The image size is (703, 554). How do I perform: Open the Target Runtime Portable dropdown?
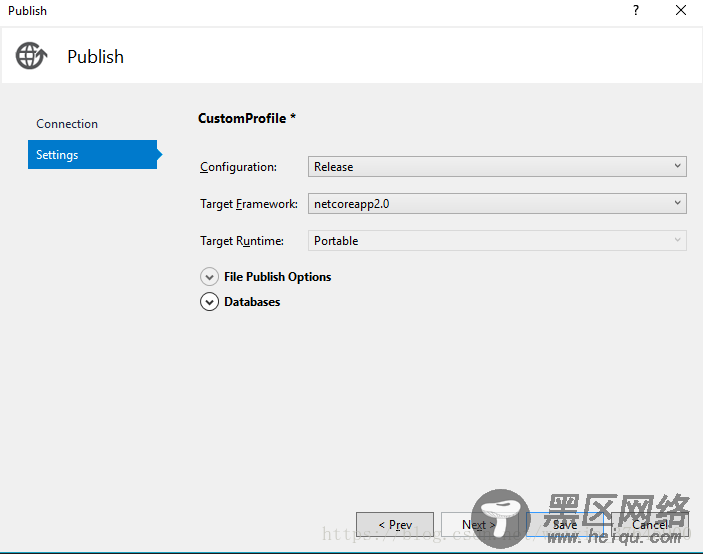coord(497,241)
